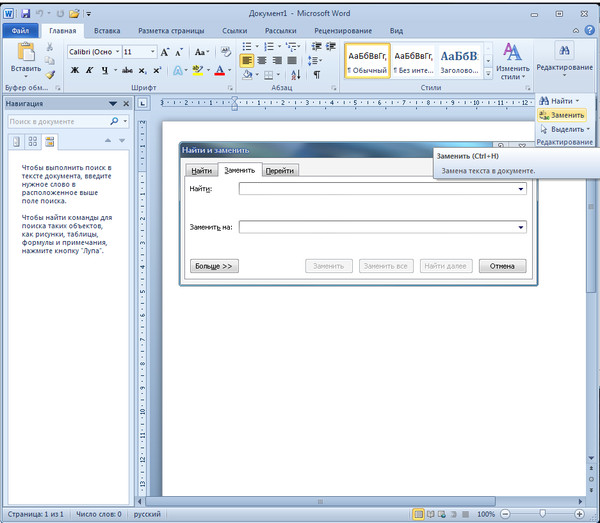Open the Файл tab
The height and width of the screenshot is (523, 600).
20,31
